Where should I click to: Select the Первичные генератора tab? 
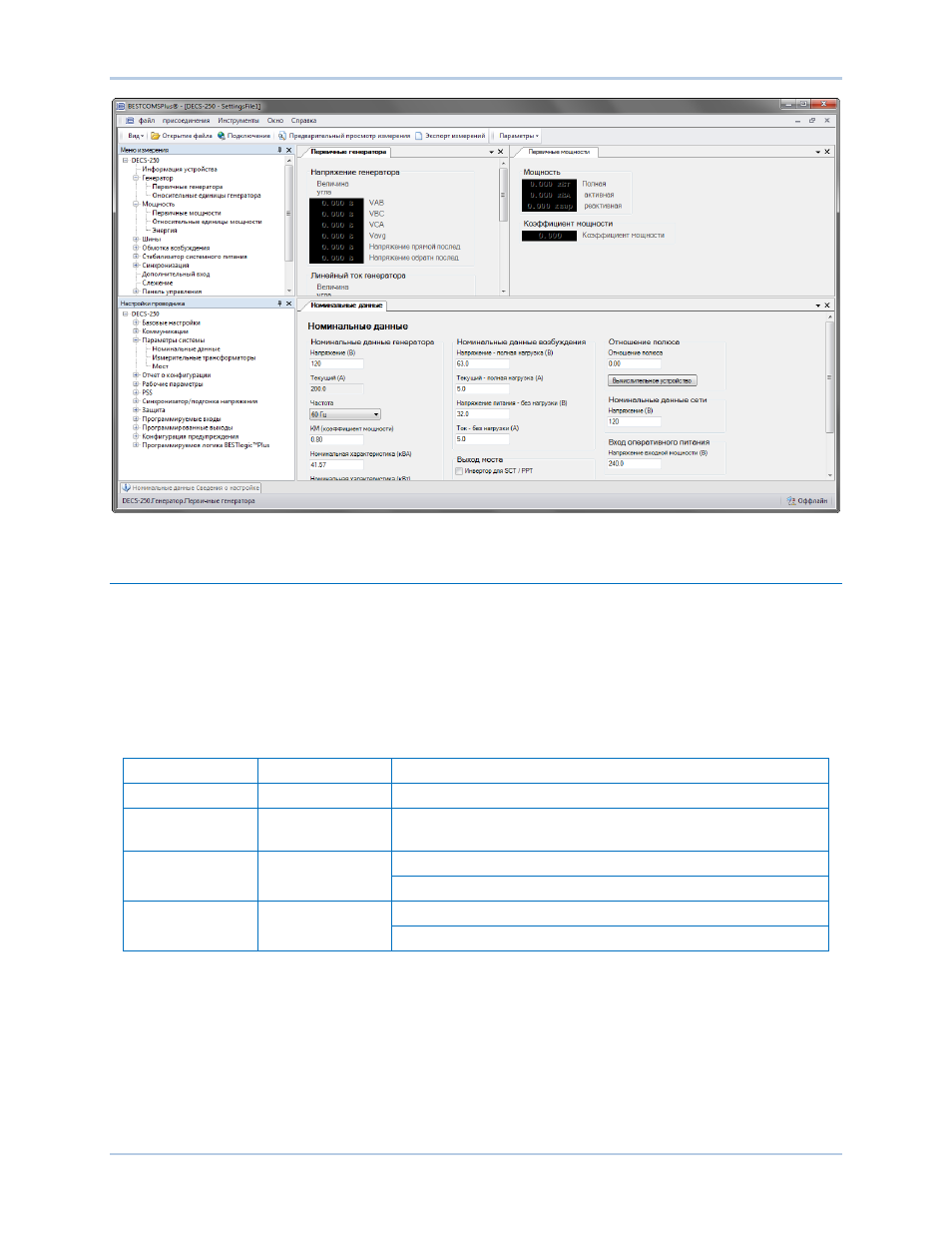coord(348,152)
